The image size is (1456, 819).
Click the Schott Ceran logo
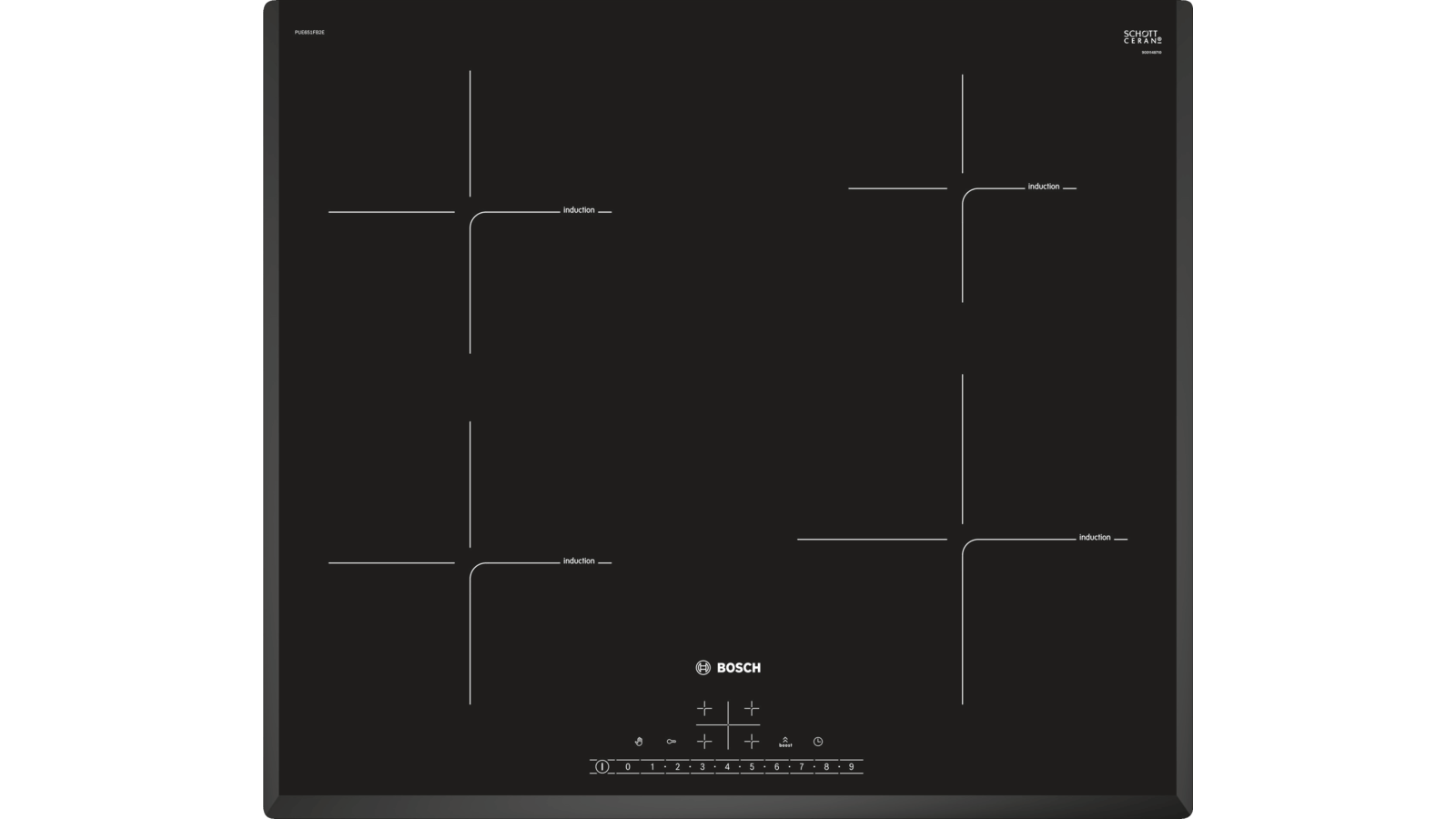click(x=1143, y=37)
